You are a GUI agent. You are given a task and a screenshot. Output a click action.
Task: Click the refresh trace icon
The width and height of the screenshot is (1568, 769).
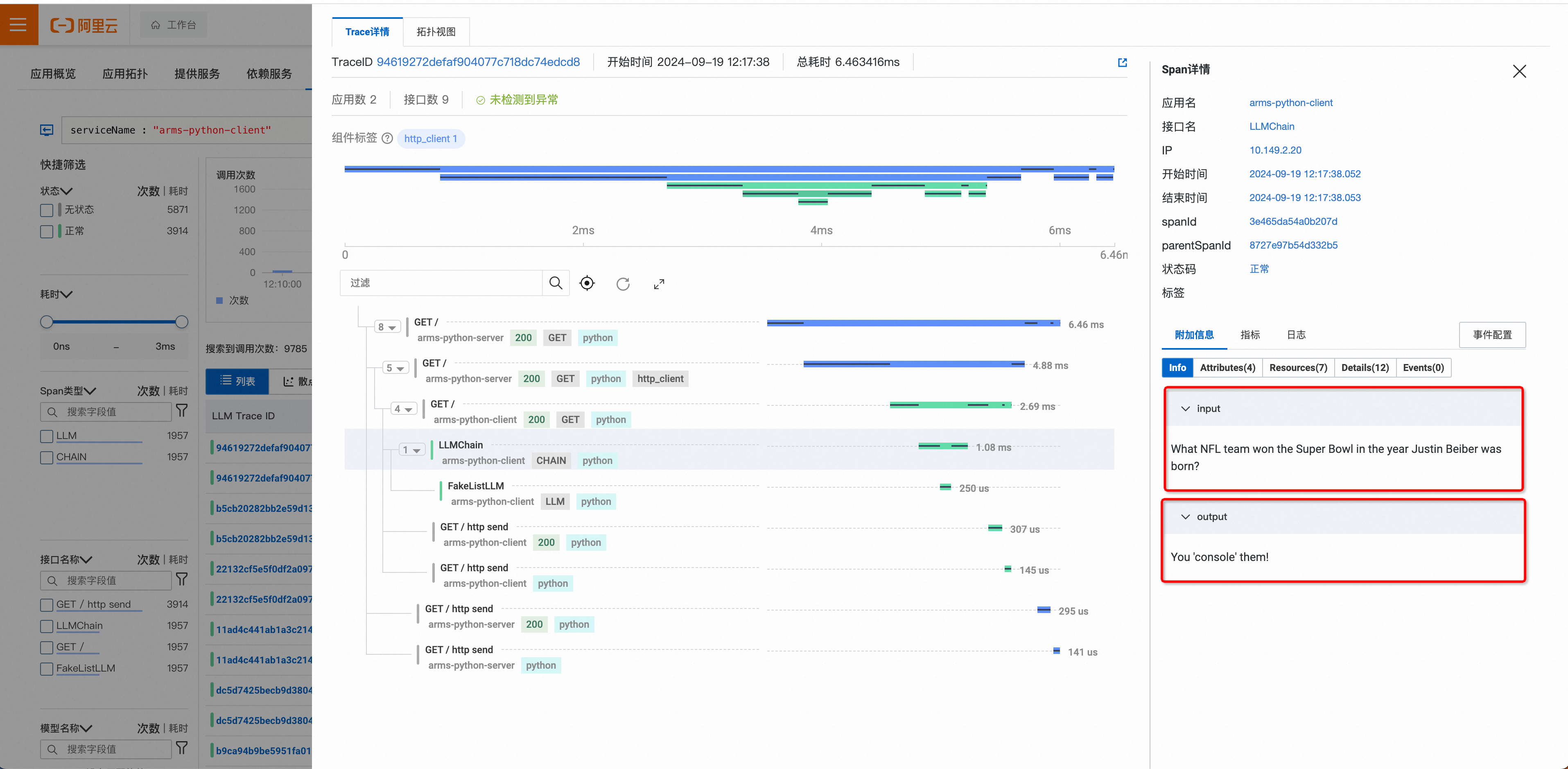click(x=623, y=284)
